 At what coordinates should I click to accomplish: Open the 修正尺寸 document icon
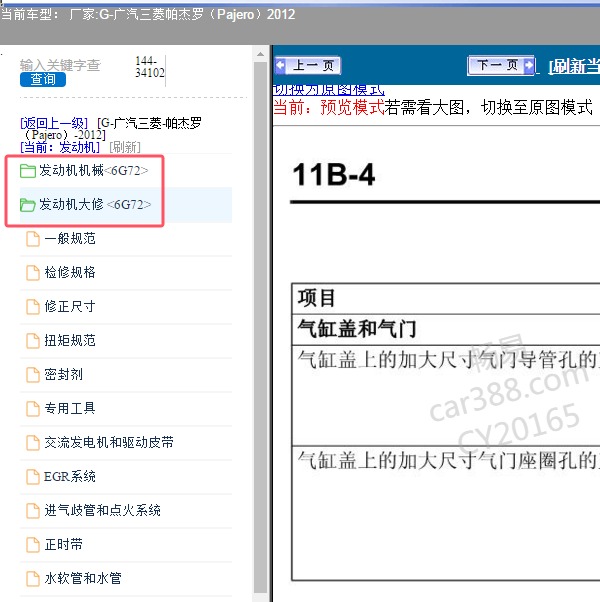click(33, 306)
